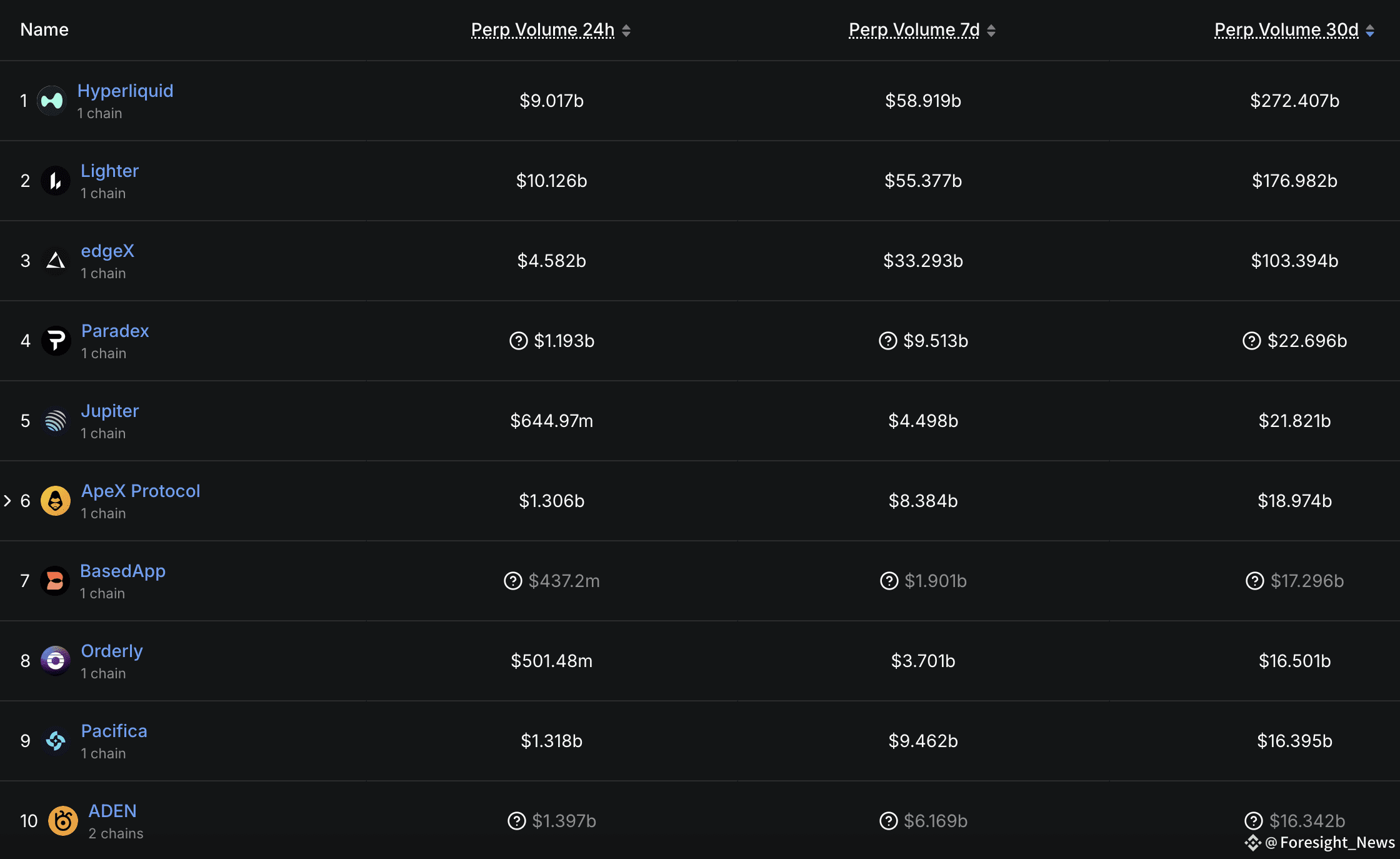1400x859 pixels.
Task: Click the Pacifica logo icon
Action: tap(56, 741)
